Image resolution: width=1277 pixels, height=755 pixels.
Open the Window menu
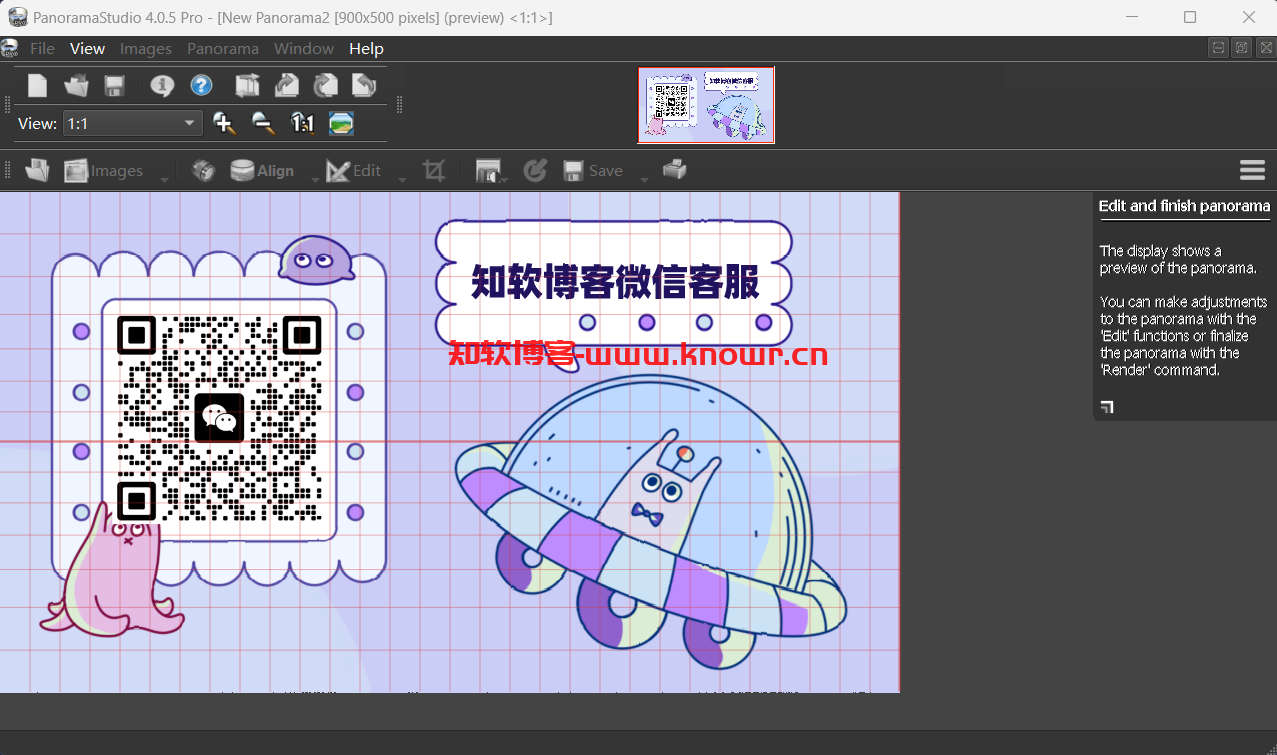304,48
